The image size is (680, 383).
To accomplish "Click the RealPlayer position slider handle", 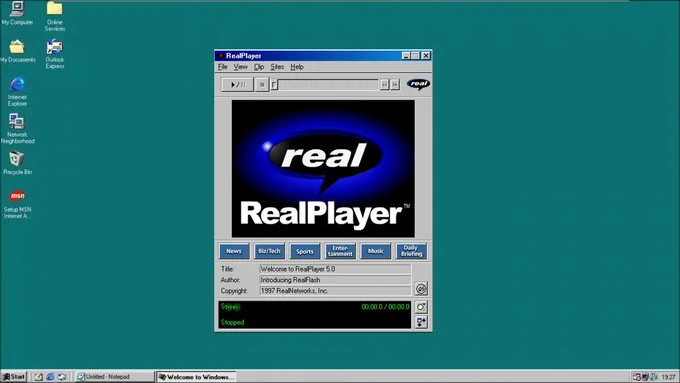I will [275, 85].
